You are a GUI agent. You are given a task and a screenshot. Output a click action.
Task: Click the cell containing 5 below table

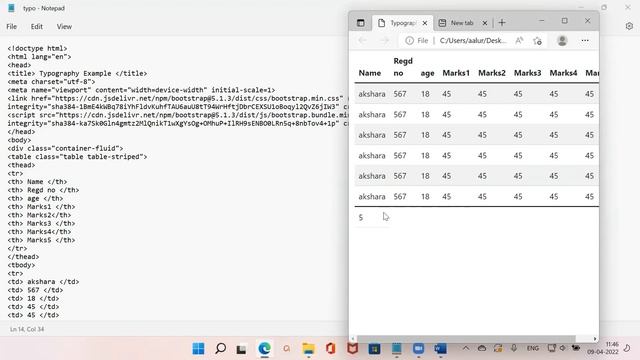coord(360,218)
